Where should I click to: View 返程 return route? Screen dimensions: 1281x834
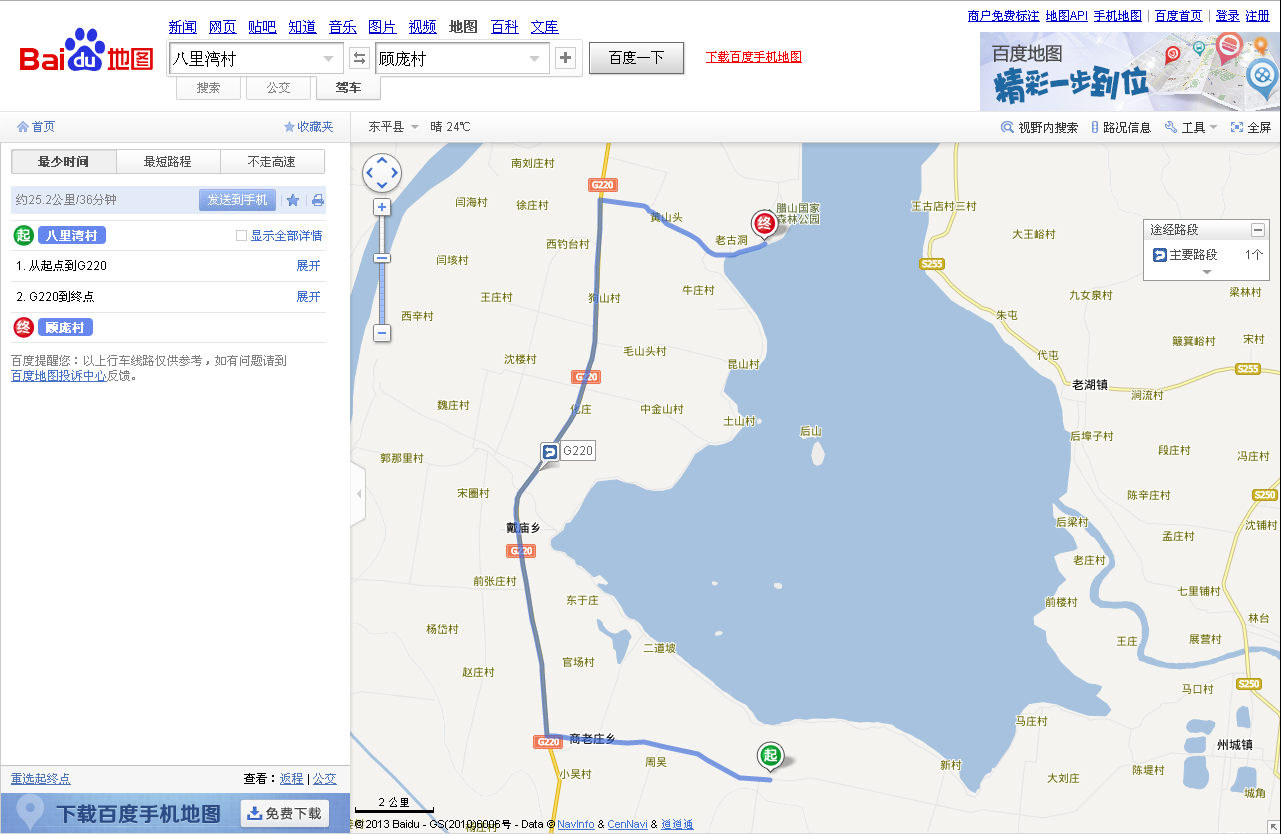[x=291, y=778]
